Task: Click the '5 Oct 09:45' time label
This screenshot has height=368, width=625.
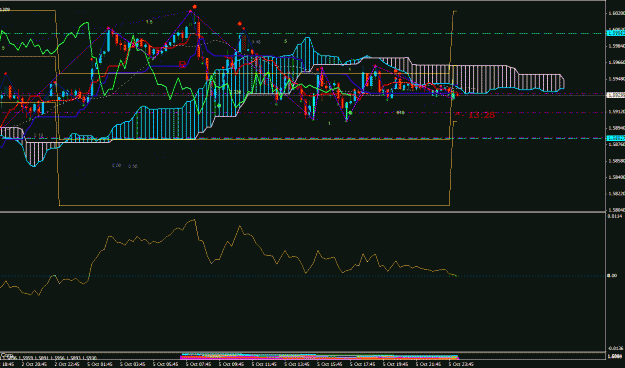Action: point(230,364)
